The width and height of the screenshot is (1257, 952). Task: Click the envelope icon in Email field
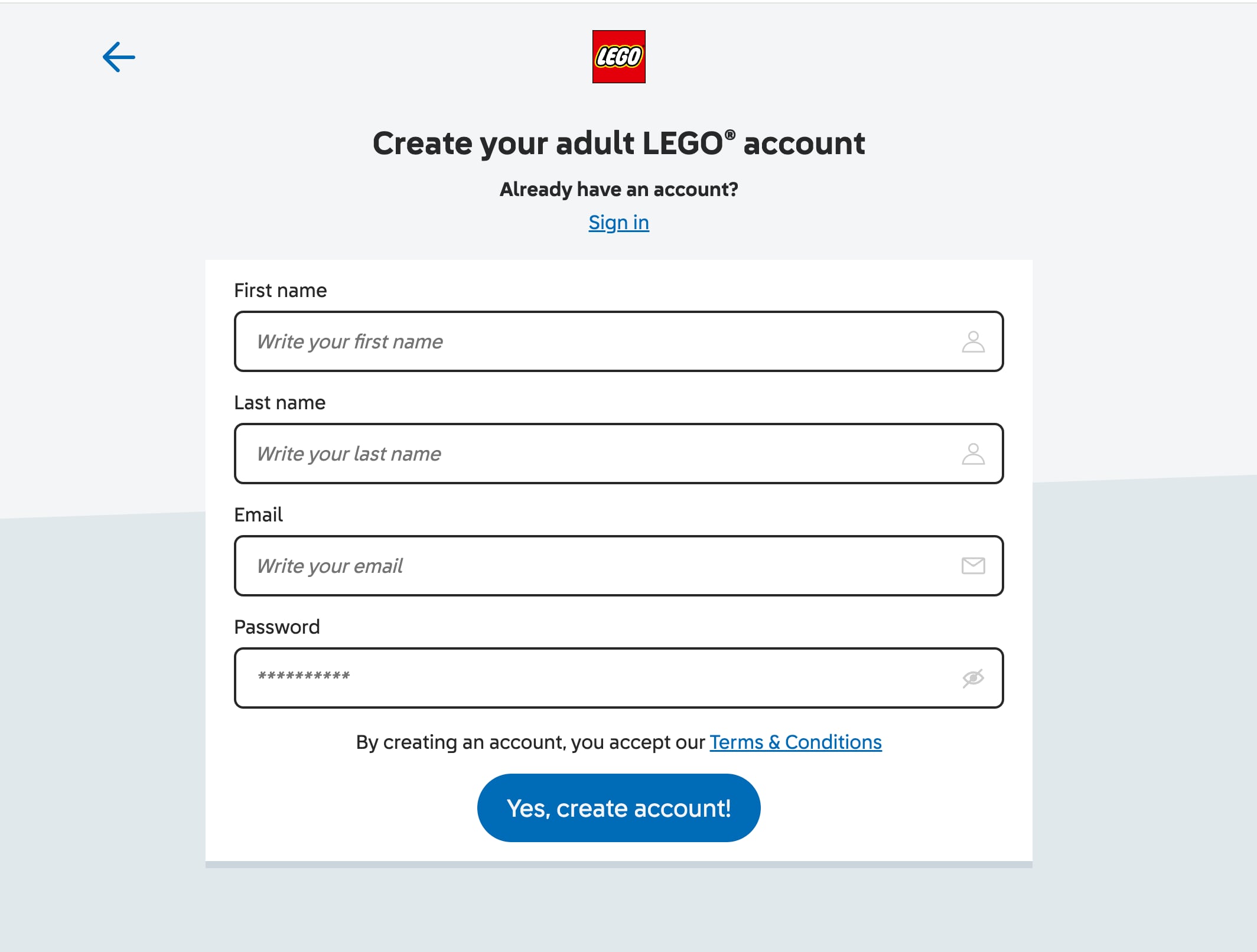click(973, 566)
